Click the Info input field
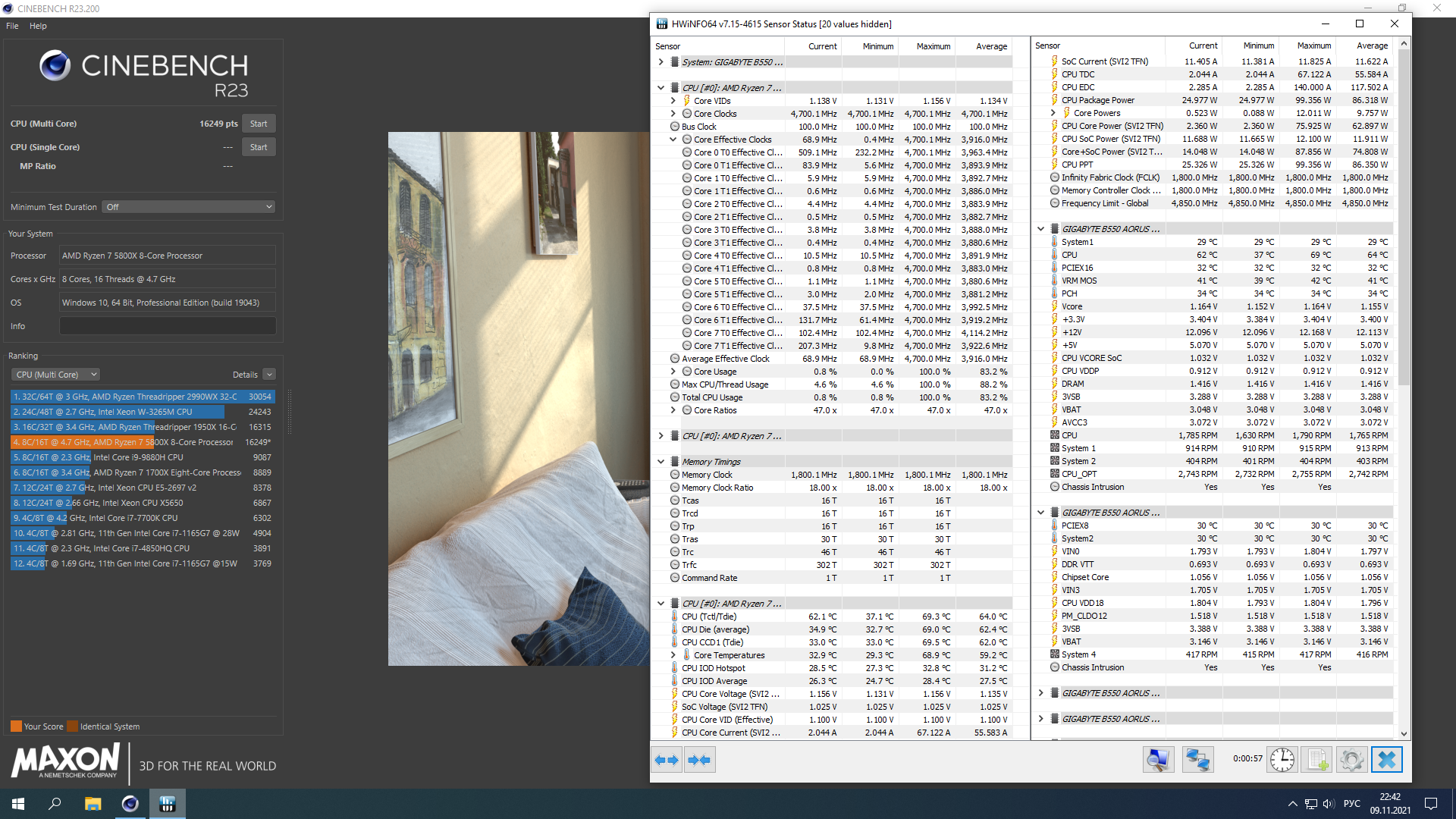 pyautogui.click(x=168, y=326)
